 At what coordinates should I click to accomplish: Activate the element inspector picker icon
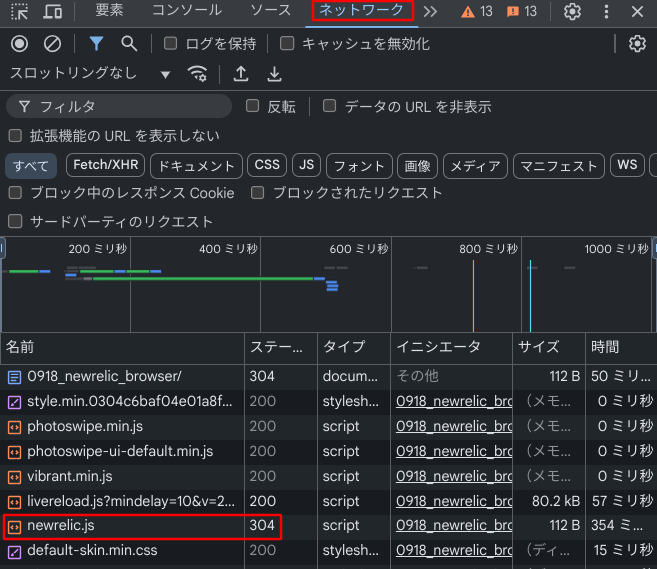[x=19, y=11]
